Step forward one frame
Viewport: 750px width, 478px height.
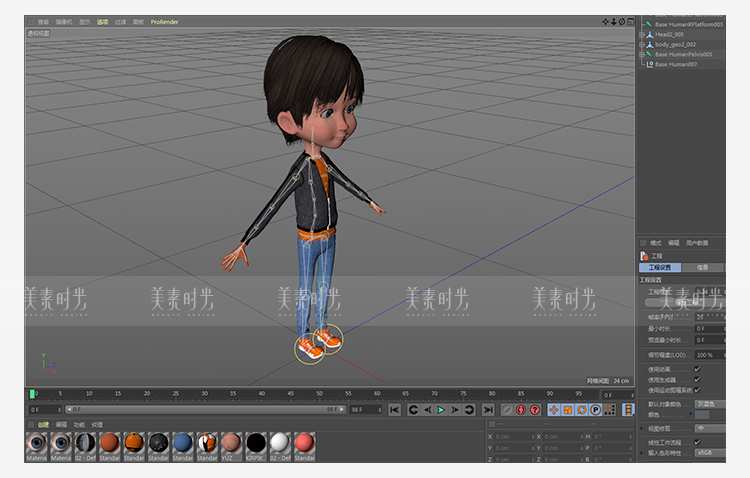[x=455, y=410]
